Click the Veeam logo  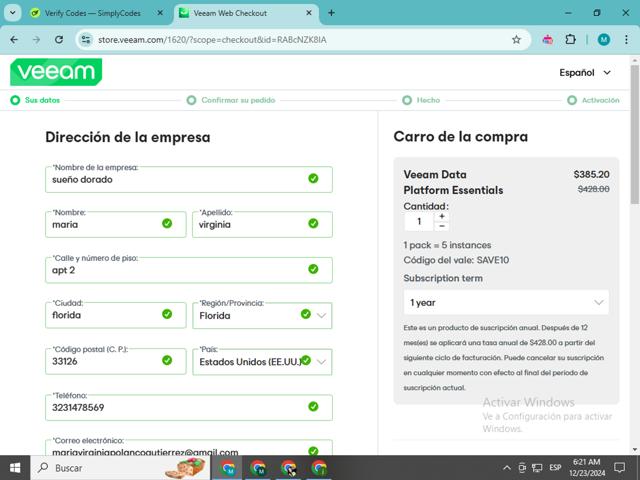tap(56, 72)
